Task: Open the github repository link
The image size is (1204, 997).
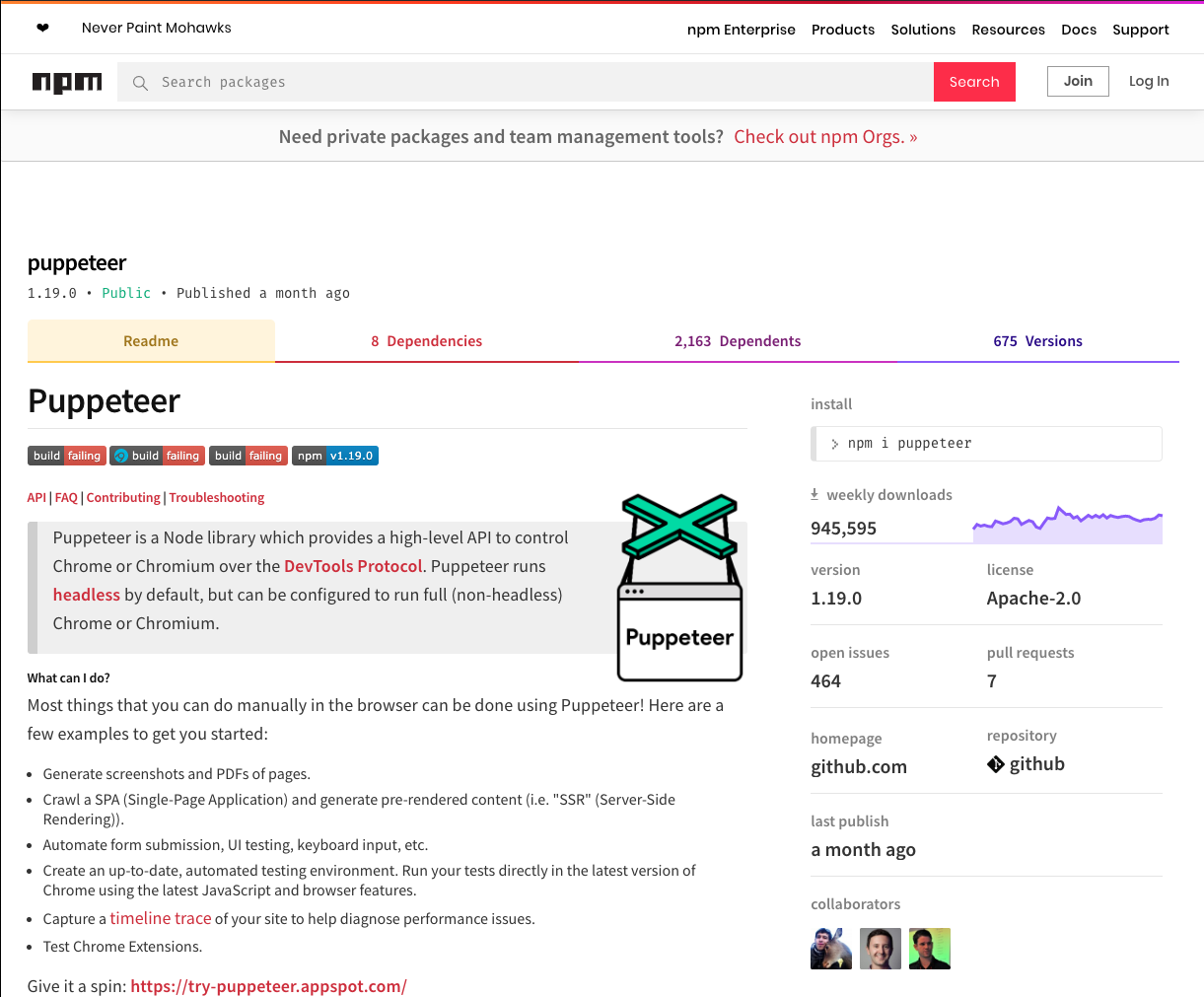Action: coord(1037,764)
